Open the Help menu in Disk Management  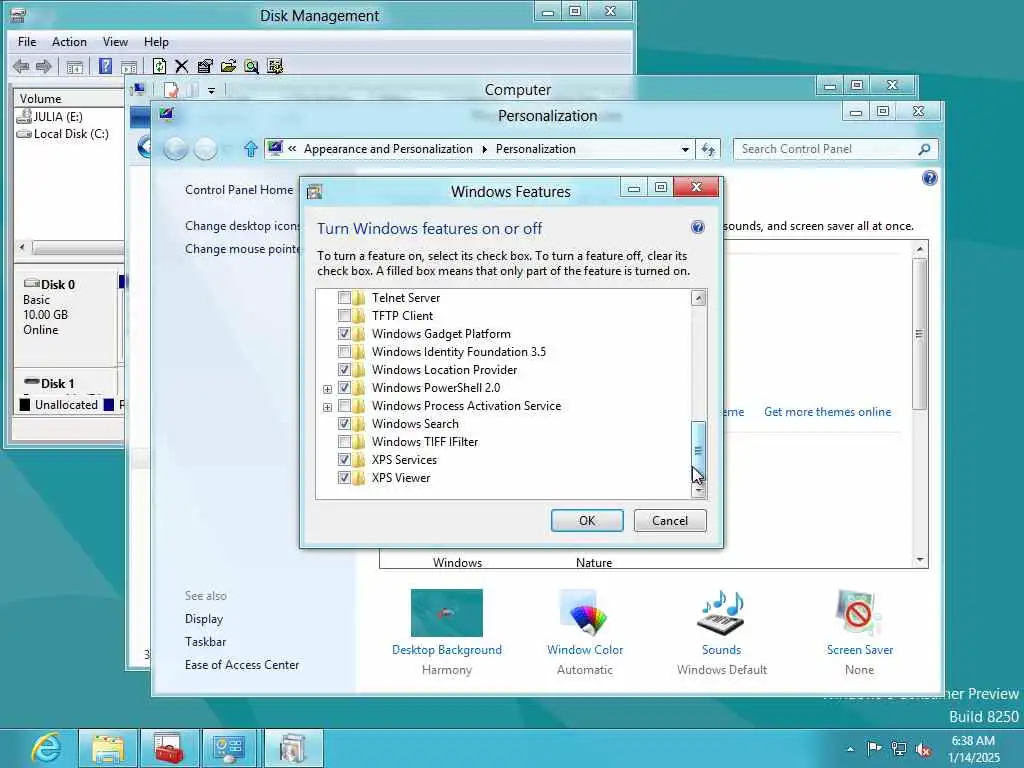click(x=156, y=42)
